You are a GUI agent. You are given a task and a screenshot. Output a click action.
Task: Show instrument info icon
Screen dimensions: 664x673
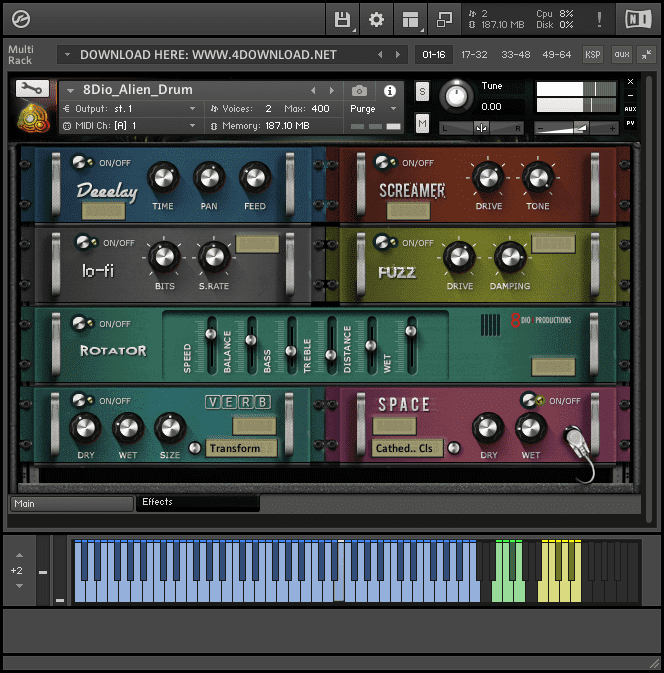[390, 91]
